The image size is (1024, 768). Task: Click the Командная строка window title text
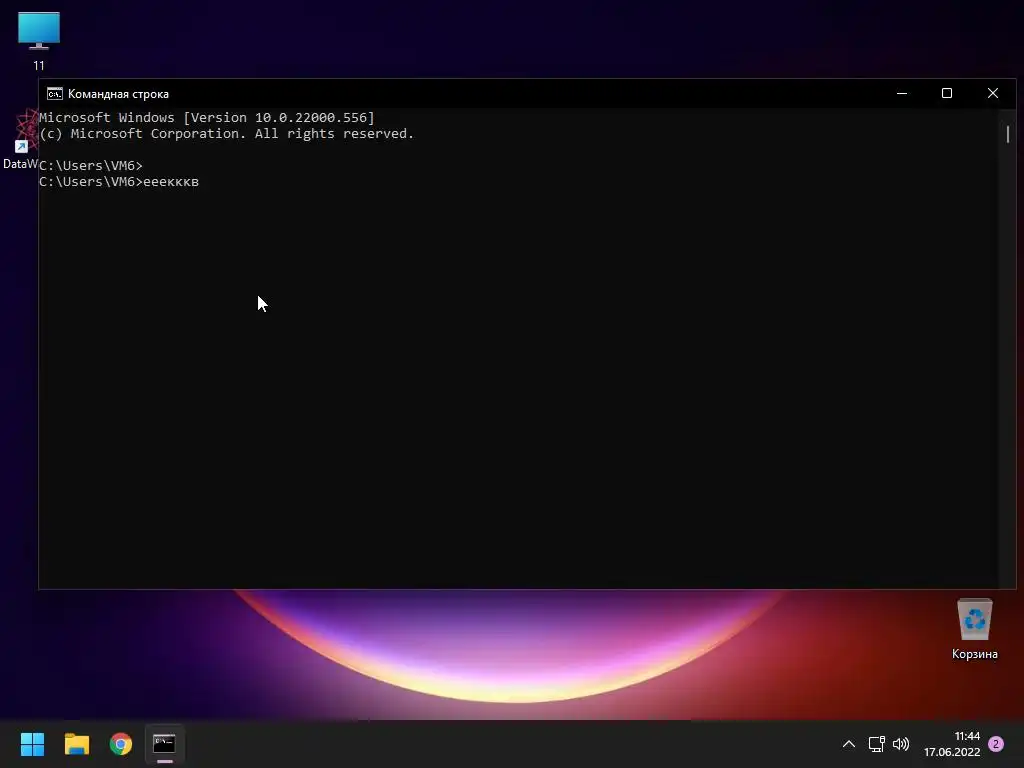pos(118,94)
